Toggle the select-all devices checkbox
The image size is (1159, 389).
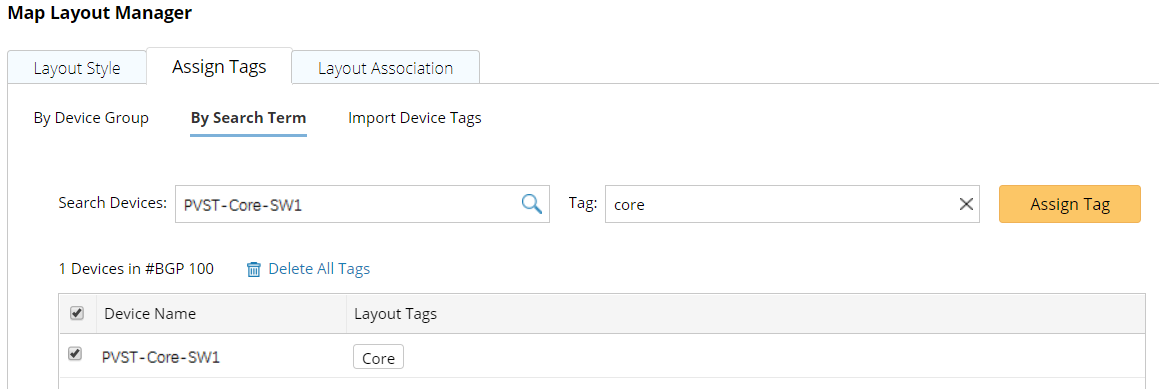75,314
